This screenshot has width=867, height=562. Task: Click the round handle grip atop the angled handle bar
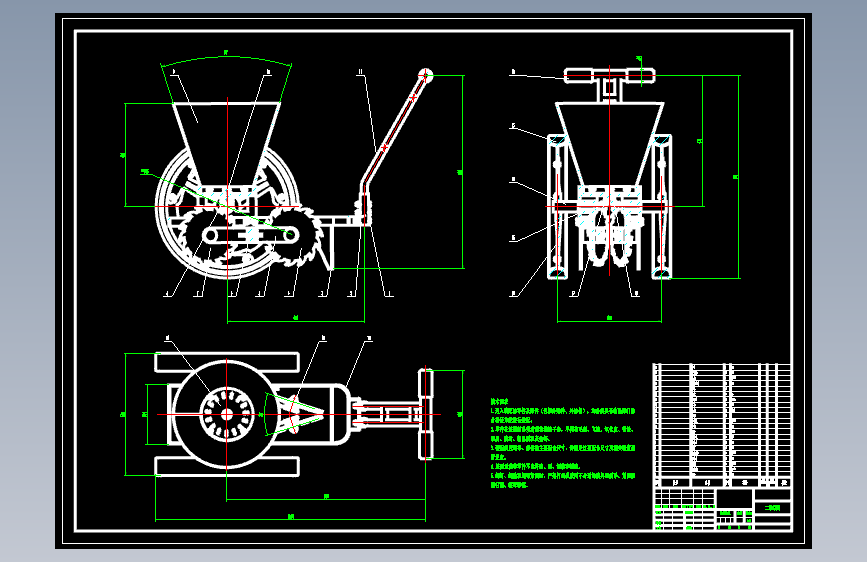425,75
